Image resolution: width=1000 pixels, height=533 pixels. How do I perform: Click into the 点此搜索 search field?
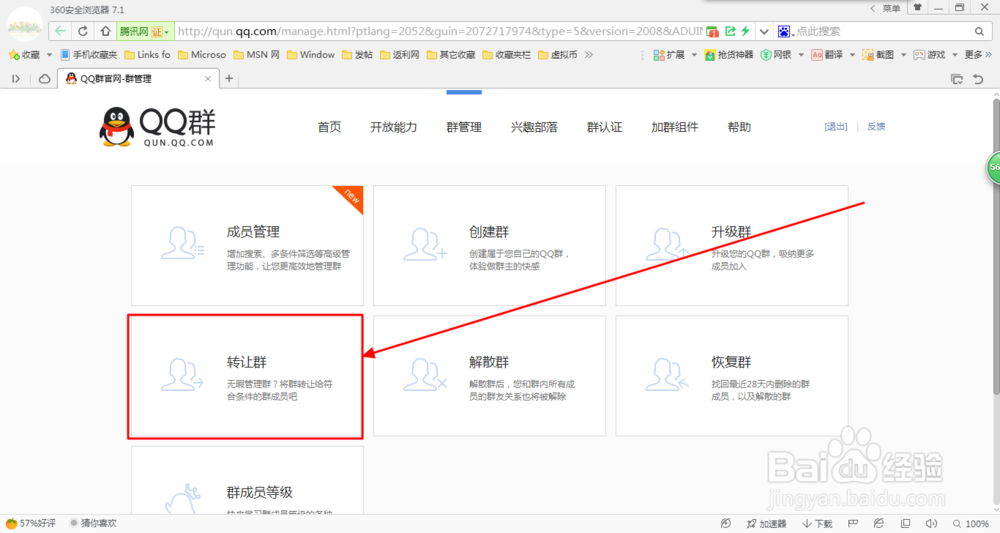click(883, 31)
